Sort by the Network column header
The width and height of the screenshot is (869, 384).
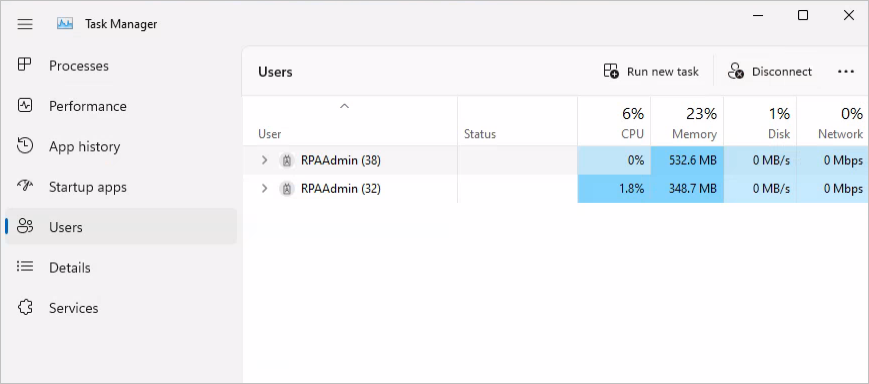[x=833, y=121]
